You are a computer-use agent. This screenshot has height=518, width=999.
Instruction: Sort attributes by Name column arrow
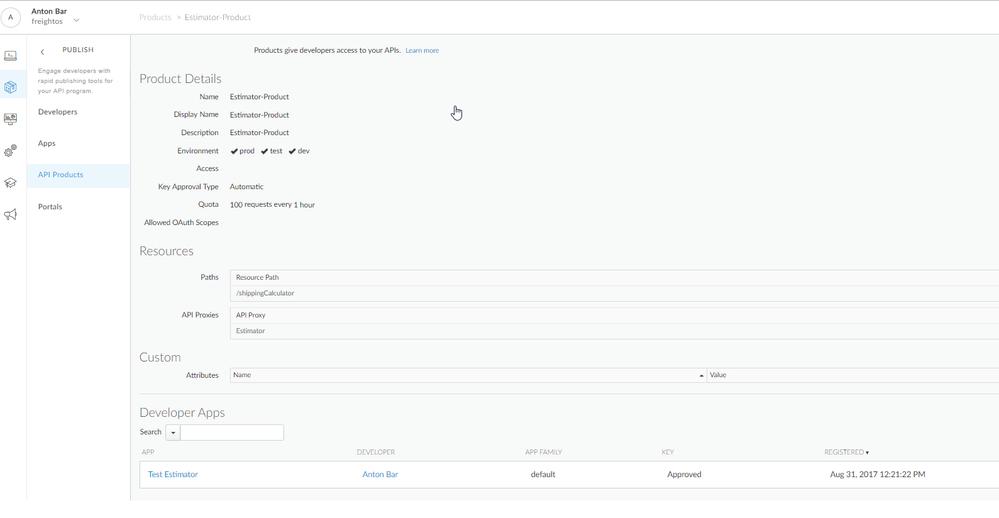point(701,376)
